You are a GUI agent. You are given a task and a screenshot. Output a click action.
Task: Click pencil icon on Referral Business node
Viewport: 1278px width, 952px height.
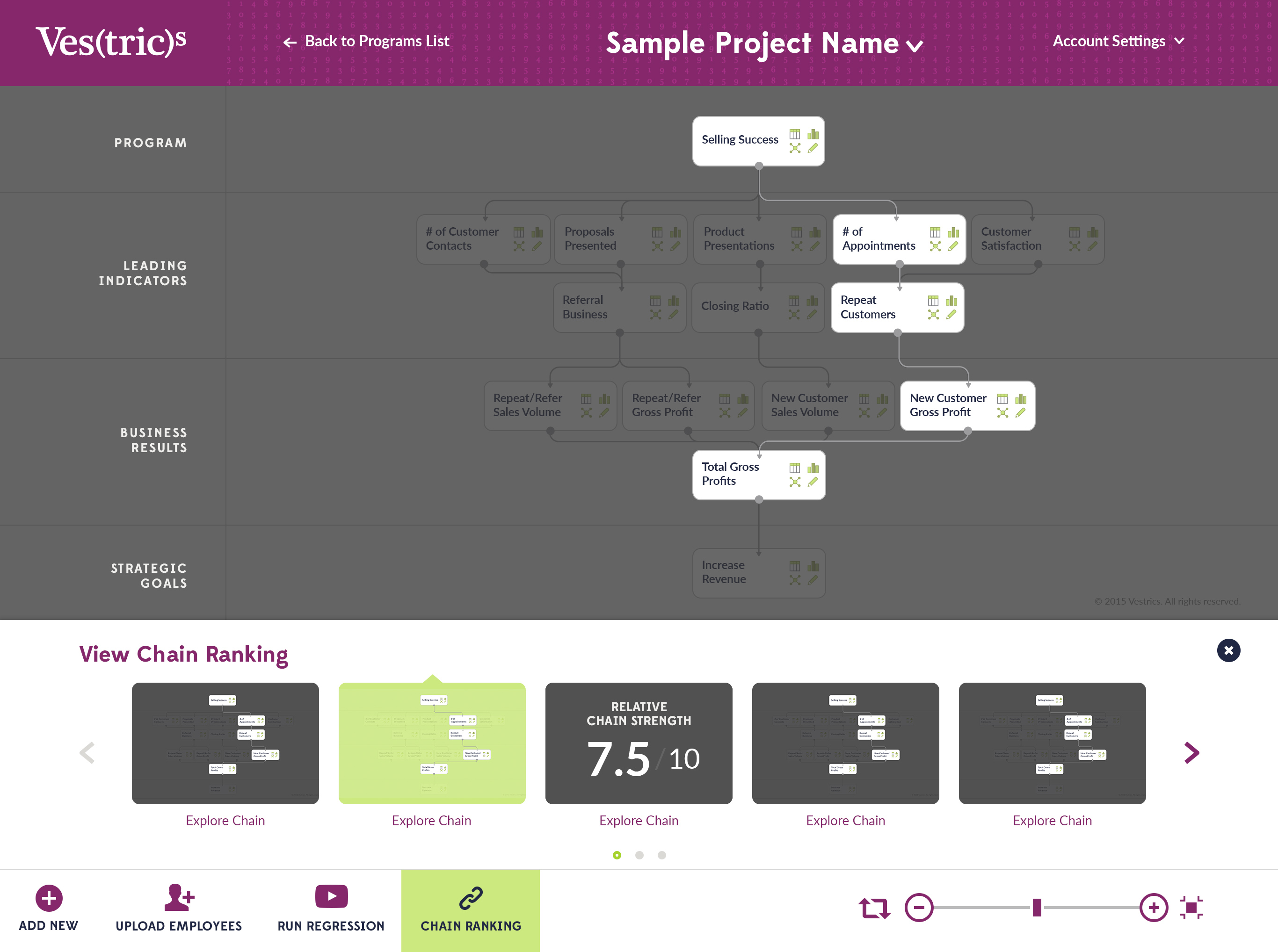(x=673, y=315)
